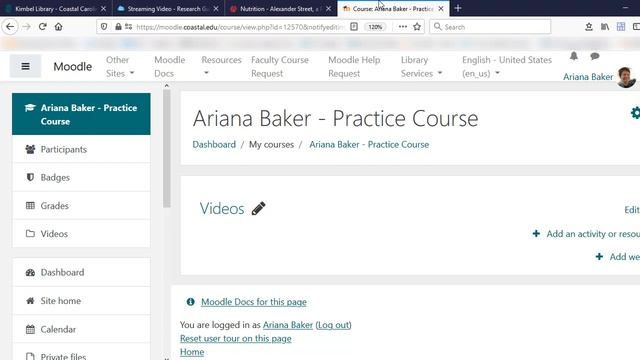Click the Ariana Baker logged-in name link

click(x=288, y=325)
